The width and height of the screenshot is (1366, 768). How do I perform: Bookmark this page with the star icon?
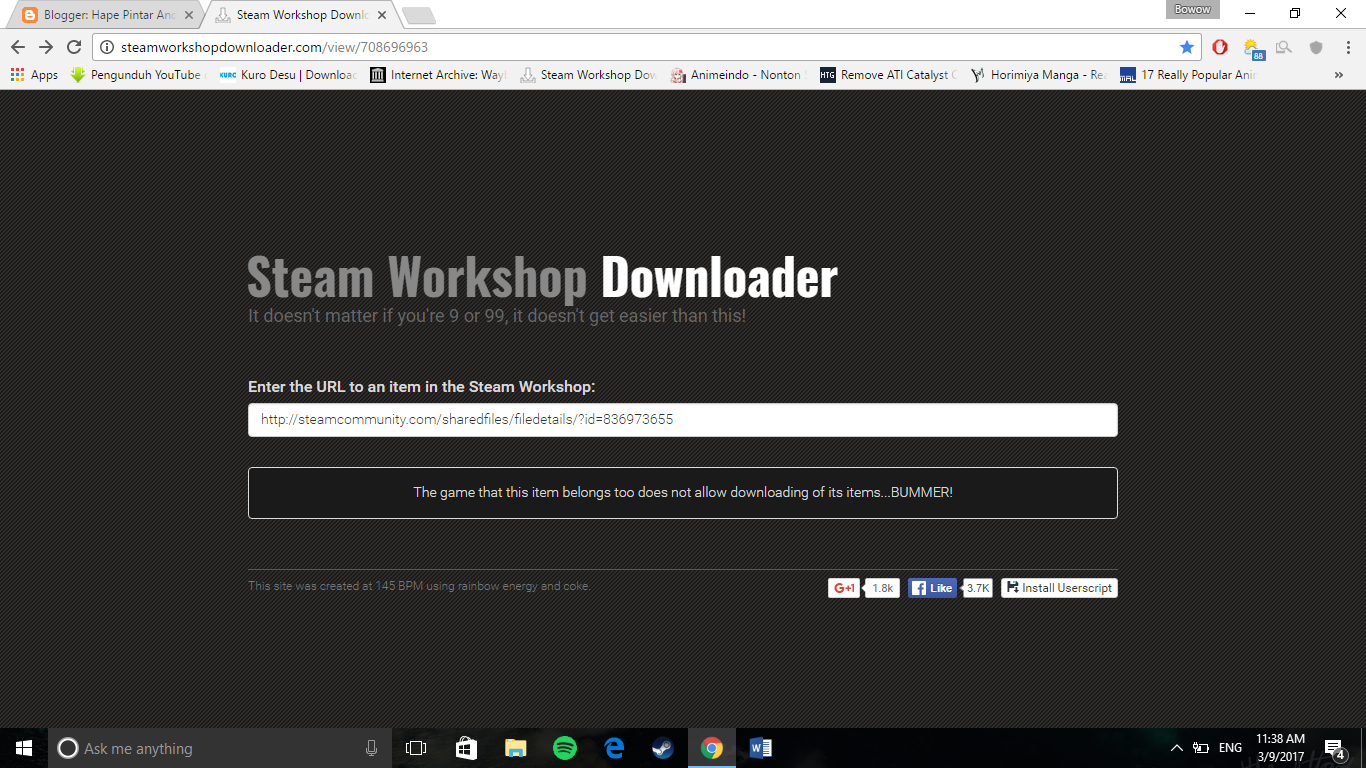click(x=1187, y=46)
